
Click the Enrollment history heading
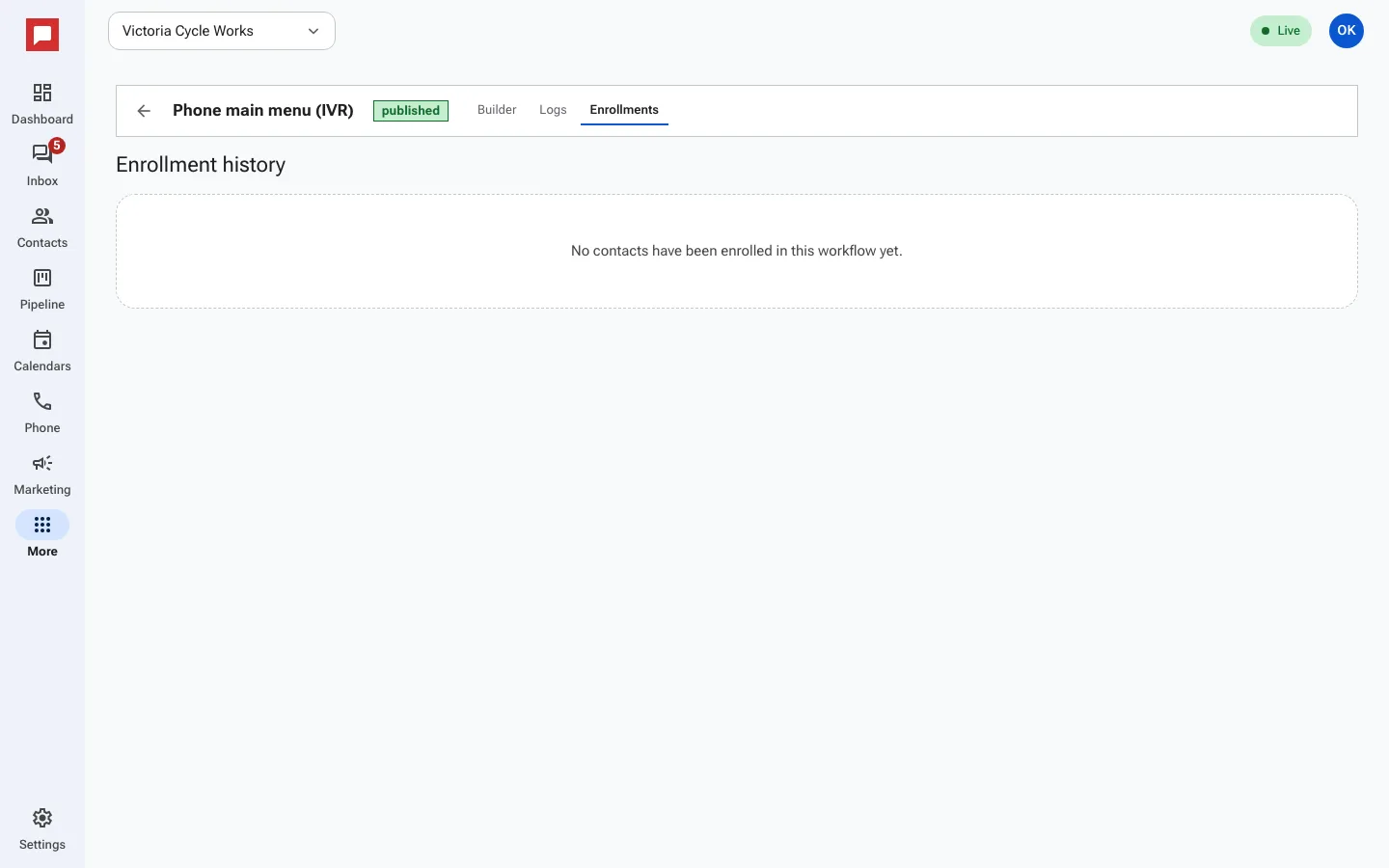click(x=201, y=165)
